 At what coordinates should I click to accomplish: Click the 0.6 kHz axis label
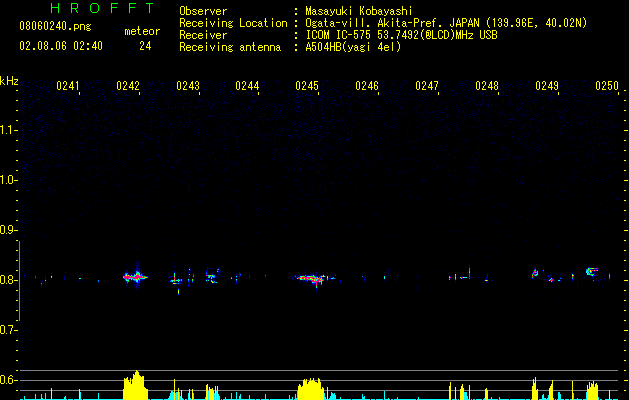(9, 380)
